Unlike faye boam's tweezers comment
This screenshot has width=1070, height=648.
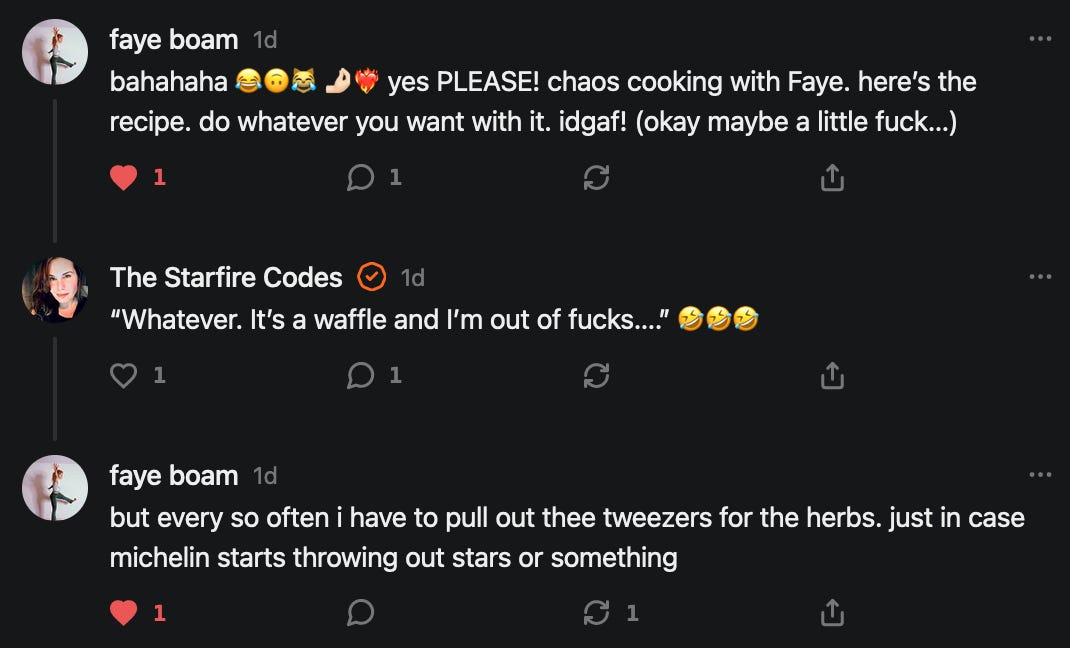pos(123,613)
